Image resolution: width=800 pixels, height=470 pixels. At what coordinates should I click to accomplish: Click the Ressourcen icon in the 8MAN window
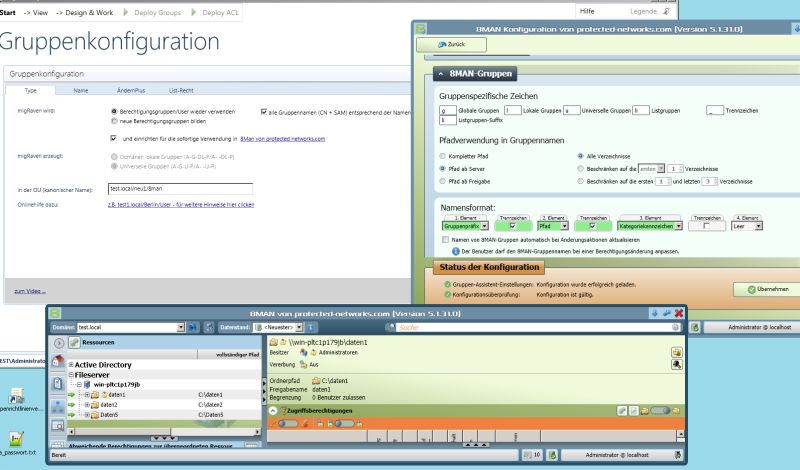(x=74, y=342)
